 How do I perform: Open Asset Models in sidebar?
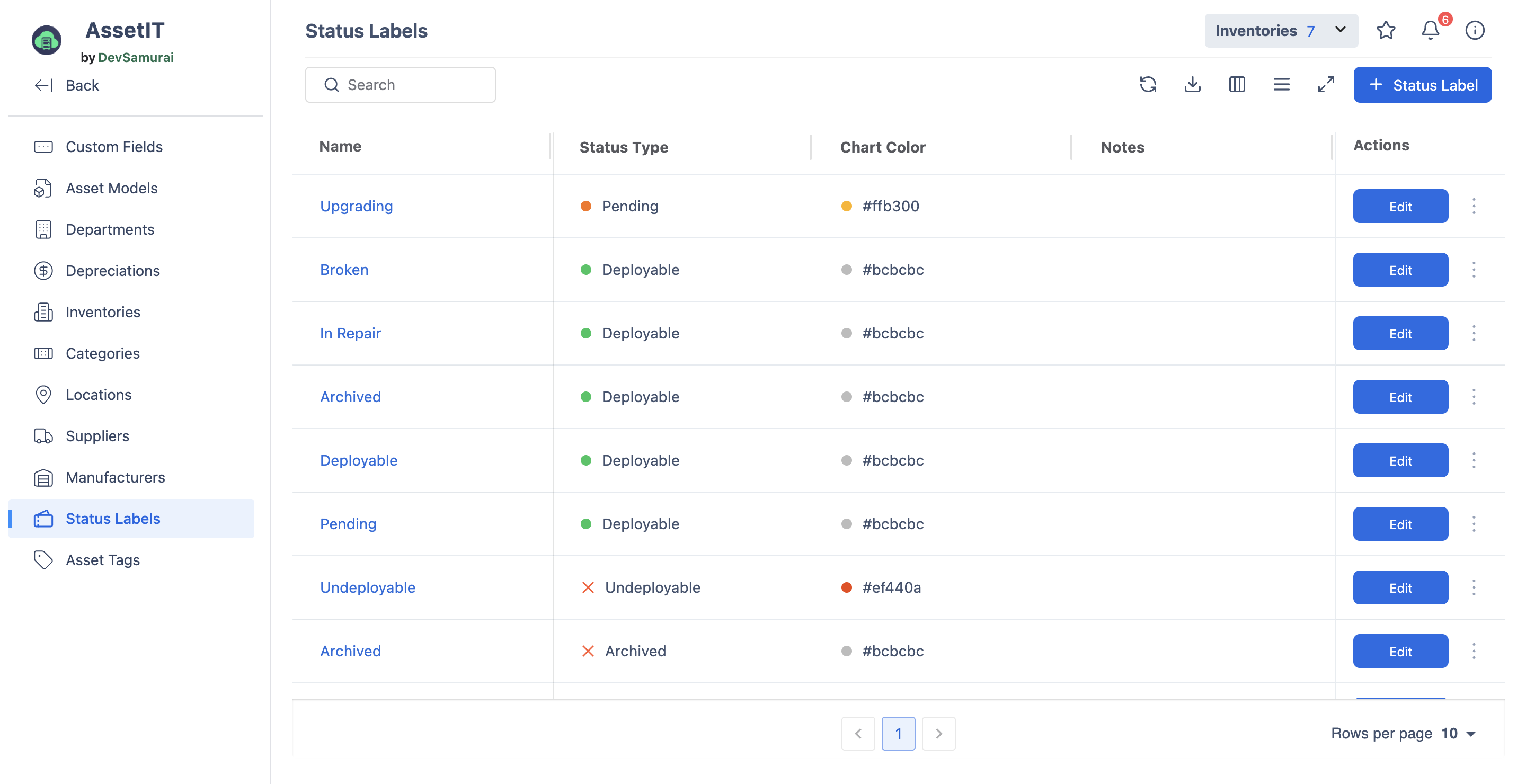[111, 188]
